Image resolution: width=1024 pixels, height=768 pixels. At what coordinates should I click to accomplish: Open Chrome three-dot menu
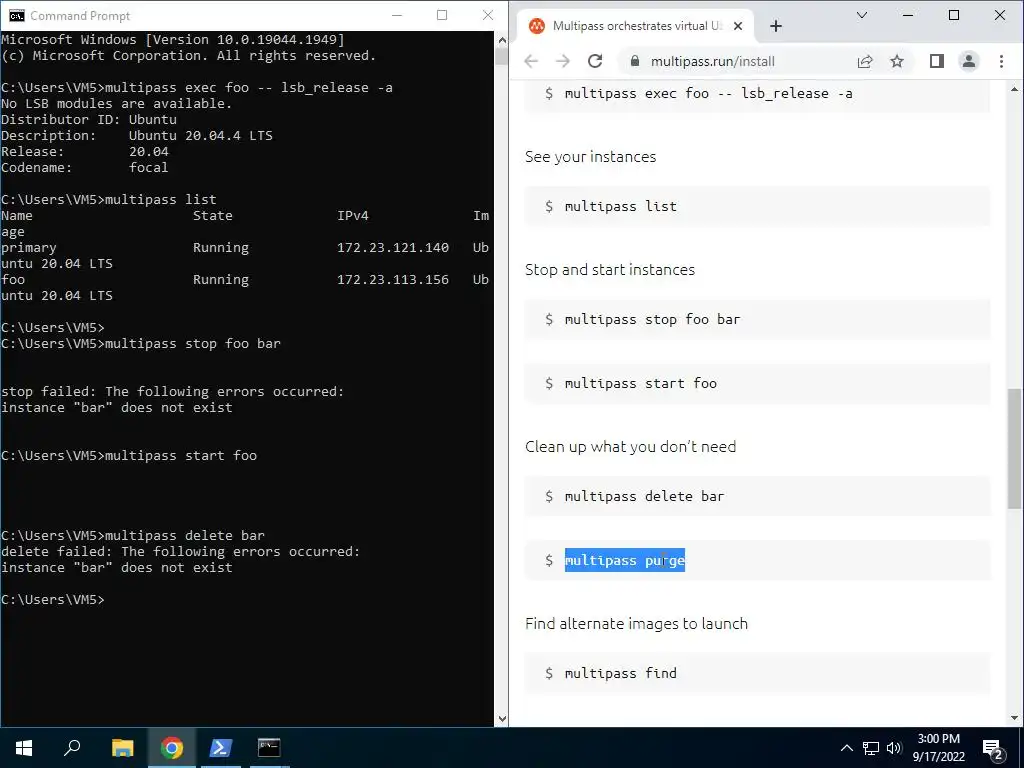1001,61
